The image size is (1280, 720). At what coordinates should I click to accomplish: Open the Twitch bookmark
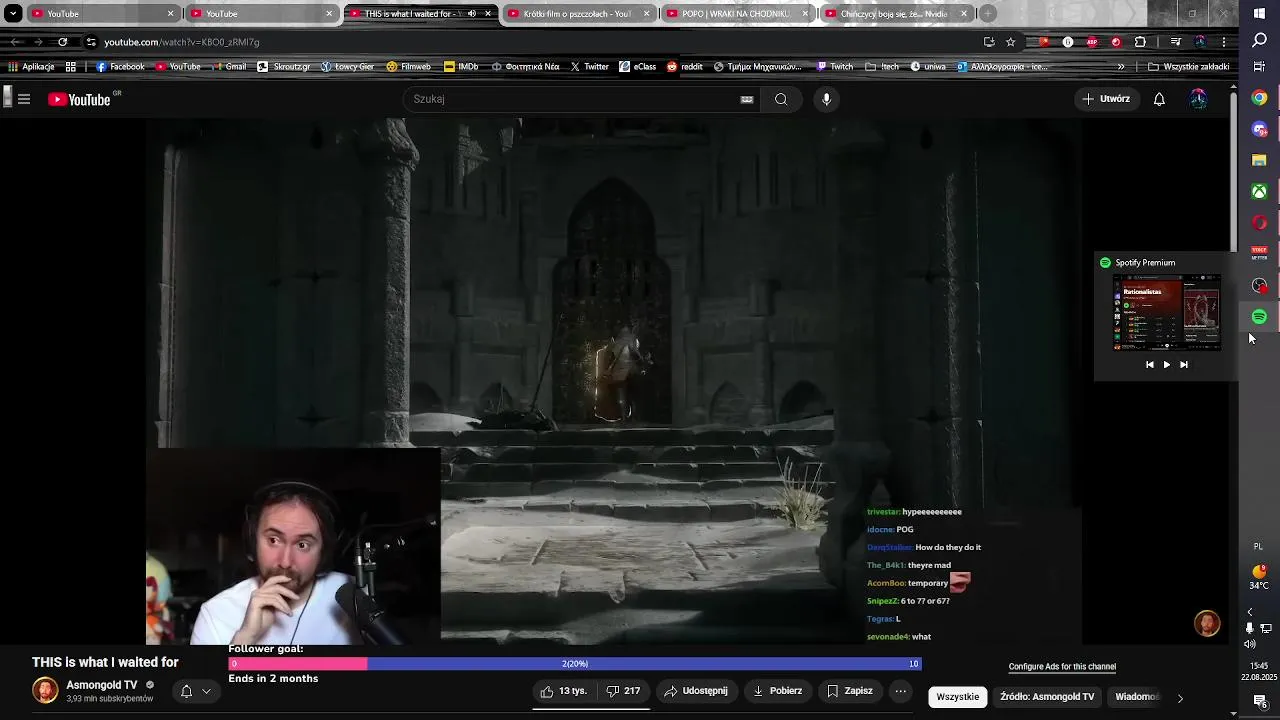coord(835,67)
